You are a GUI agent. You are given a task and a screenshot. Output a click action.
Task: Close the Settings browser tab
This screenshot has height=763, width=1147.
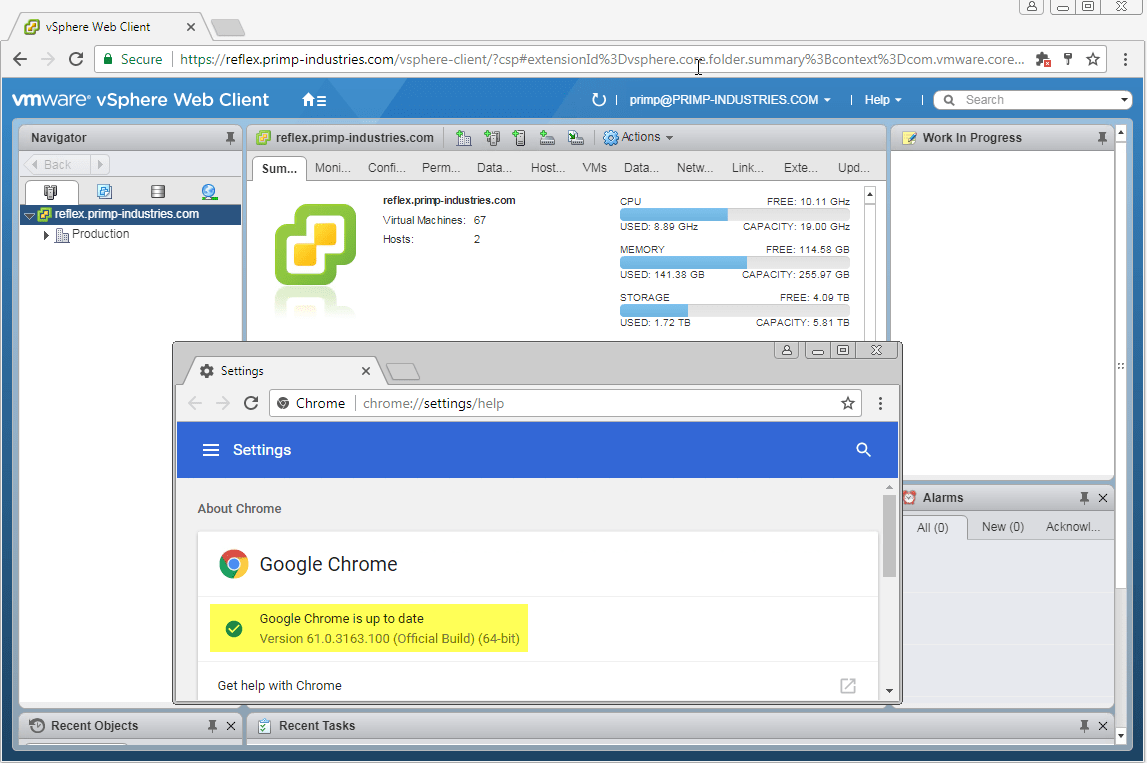tap(366, 371)
